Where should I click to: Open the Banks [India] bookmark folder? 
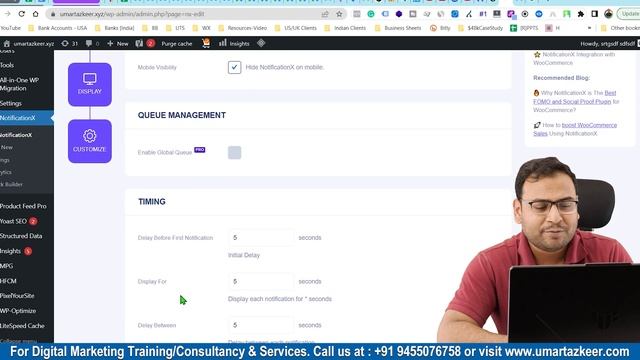pos(114,28)
